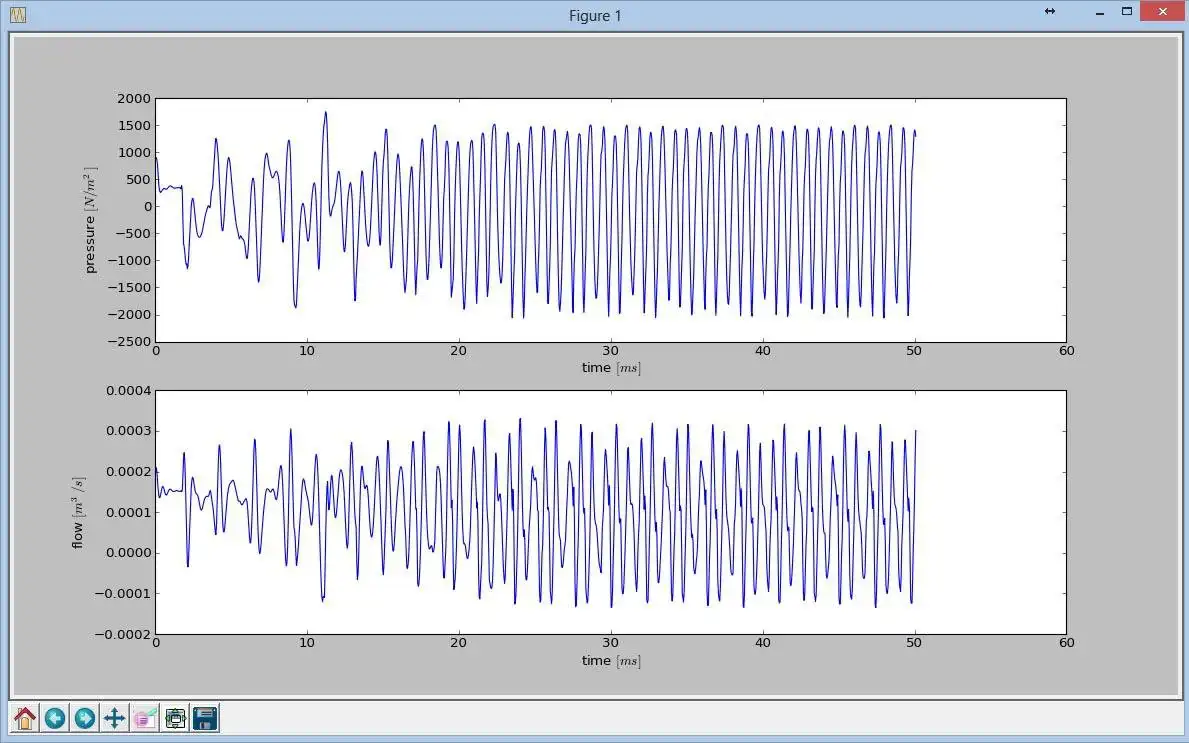Click the 1500 tick on the pressure axis
The width and height of the screenshot is (1189, 743).
[133, 125]
